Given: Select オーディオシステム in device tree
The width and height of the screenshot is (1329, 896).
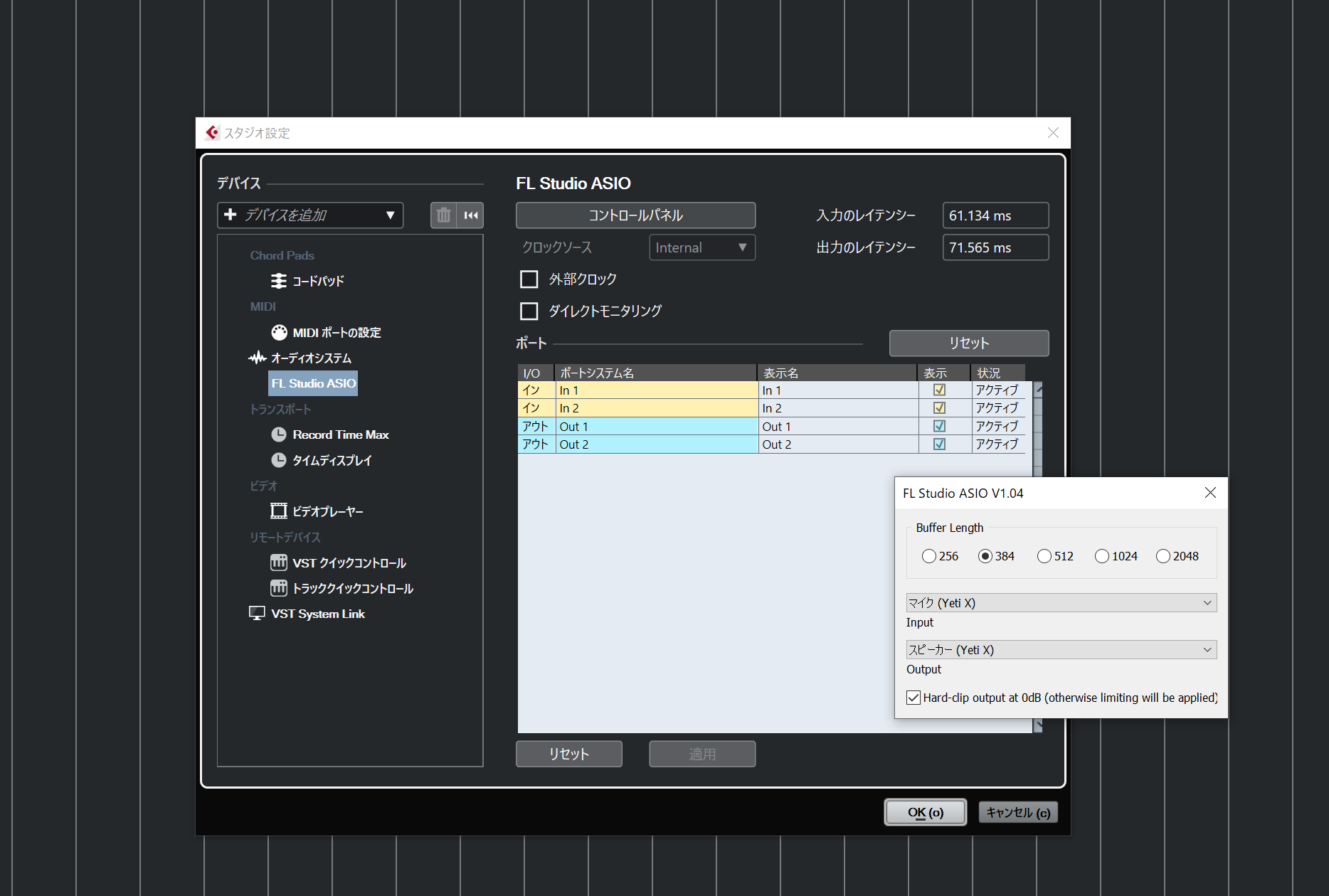Looking at the screenshot, I should coord(311,358).
